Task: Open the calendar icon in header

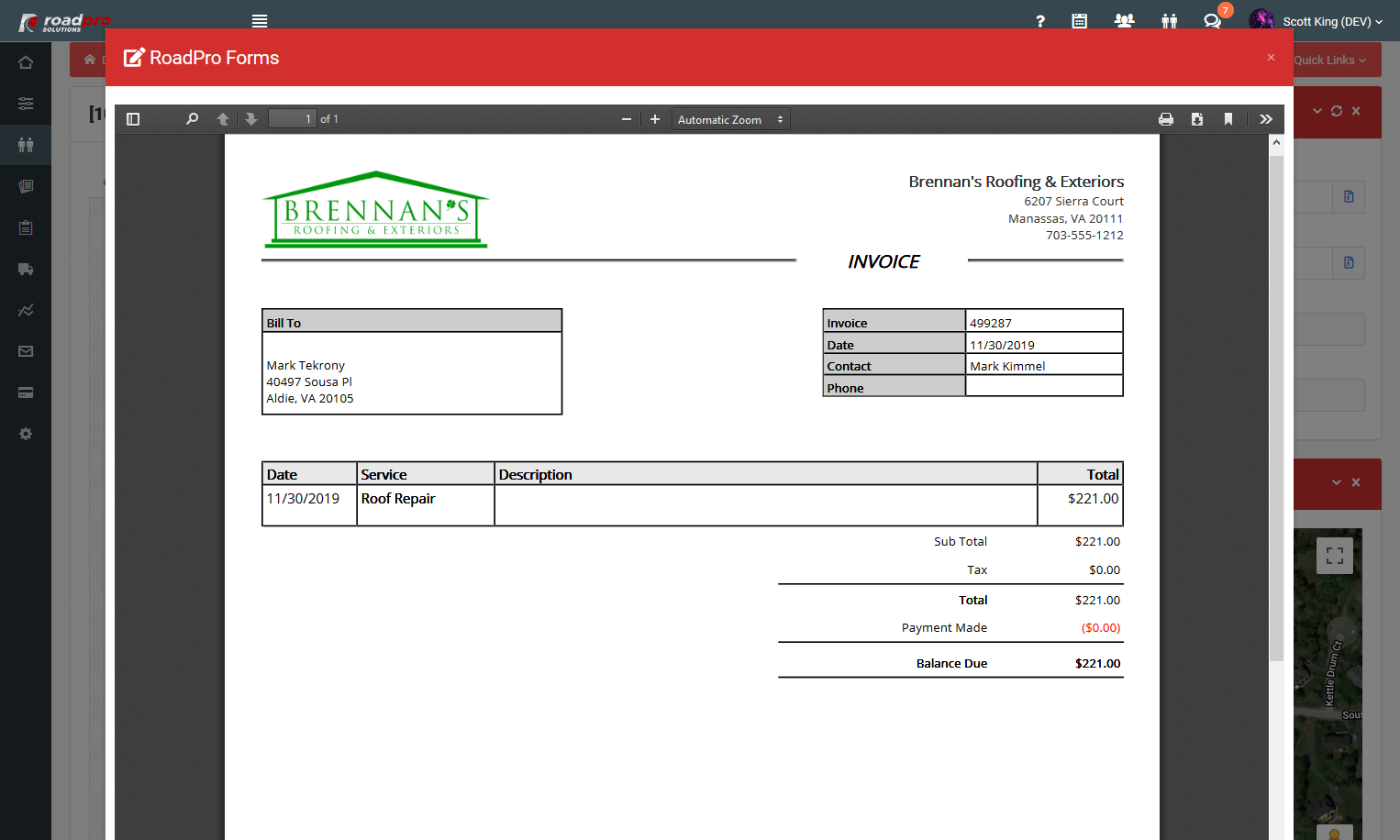Action: click(x=1080, y=21)
